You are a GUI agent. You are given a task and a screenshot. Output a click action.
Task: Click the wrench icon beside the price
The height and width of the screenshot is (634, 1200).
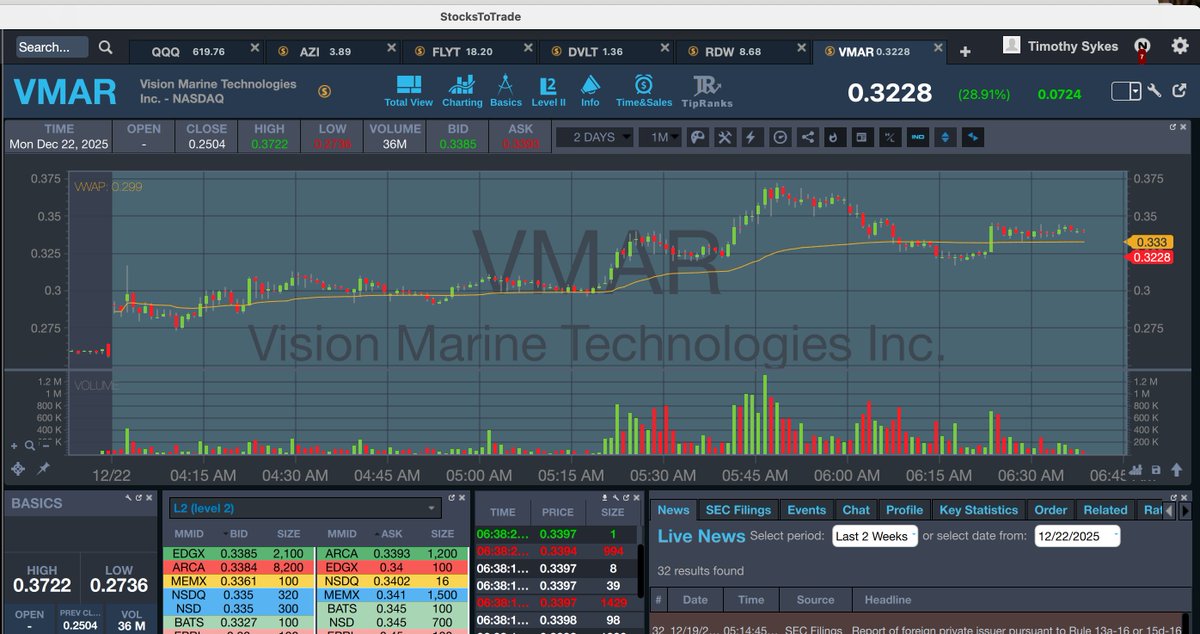pyautogui.click(x=1154, y=91)
